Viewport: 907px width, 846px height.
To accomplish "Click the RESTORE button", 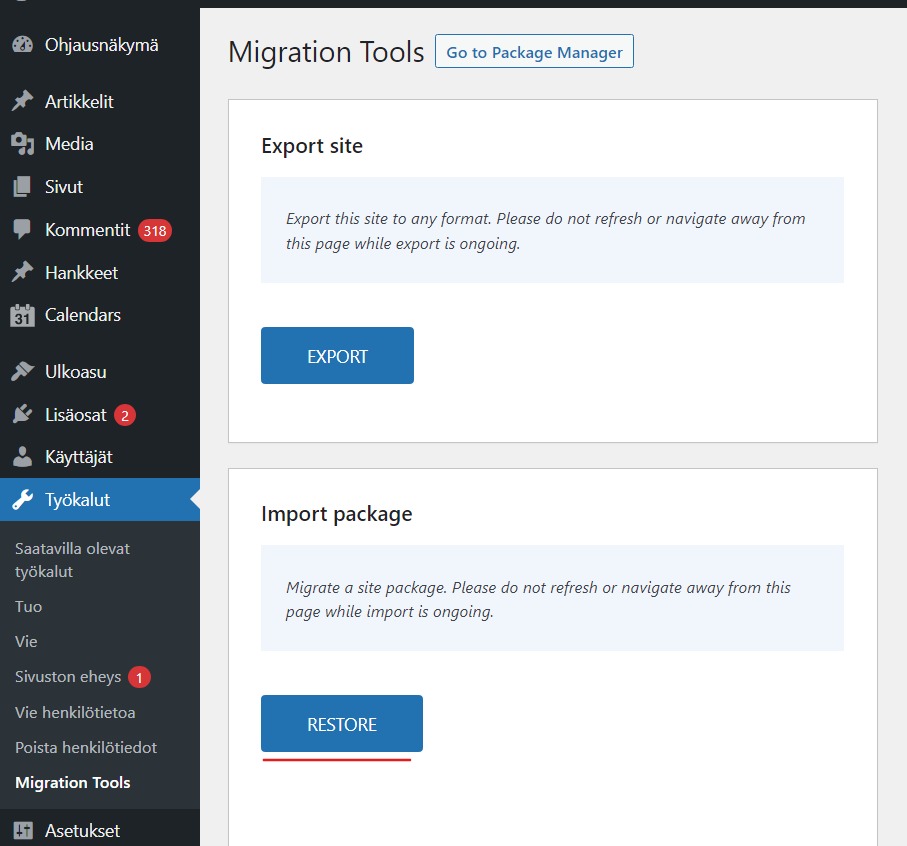I will coord(341,723).
